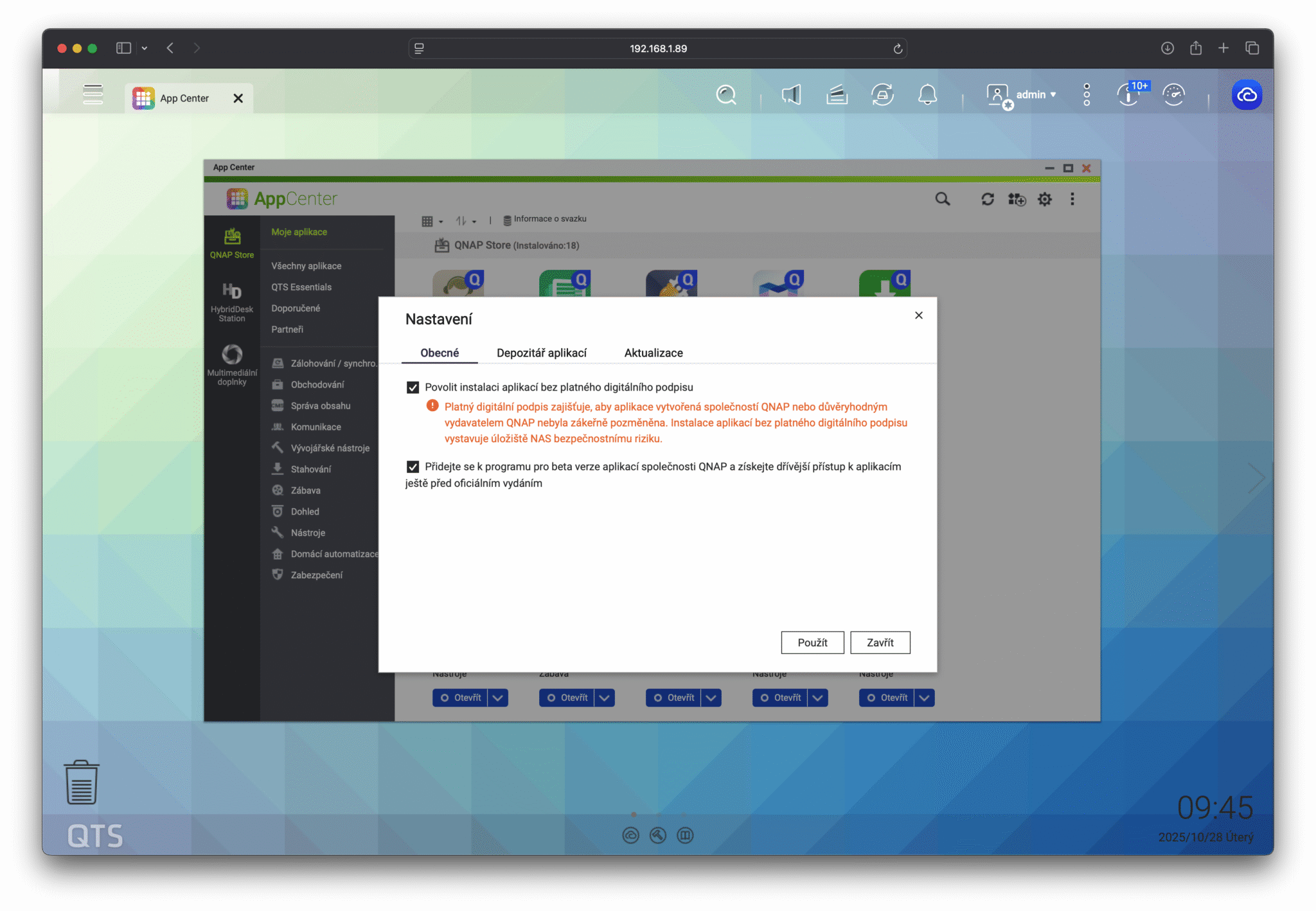The height and width of the screenshot is (911, 1316).
Task: Open myQNAPcloud via the blue cloud icon
Action: point(1247,94)
